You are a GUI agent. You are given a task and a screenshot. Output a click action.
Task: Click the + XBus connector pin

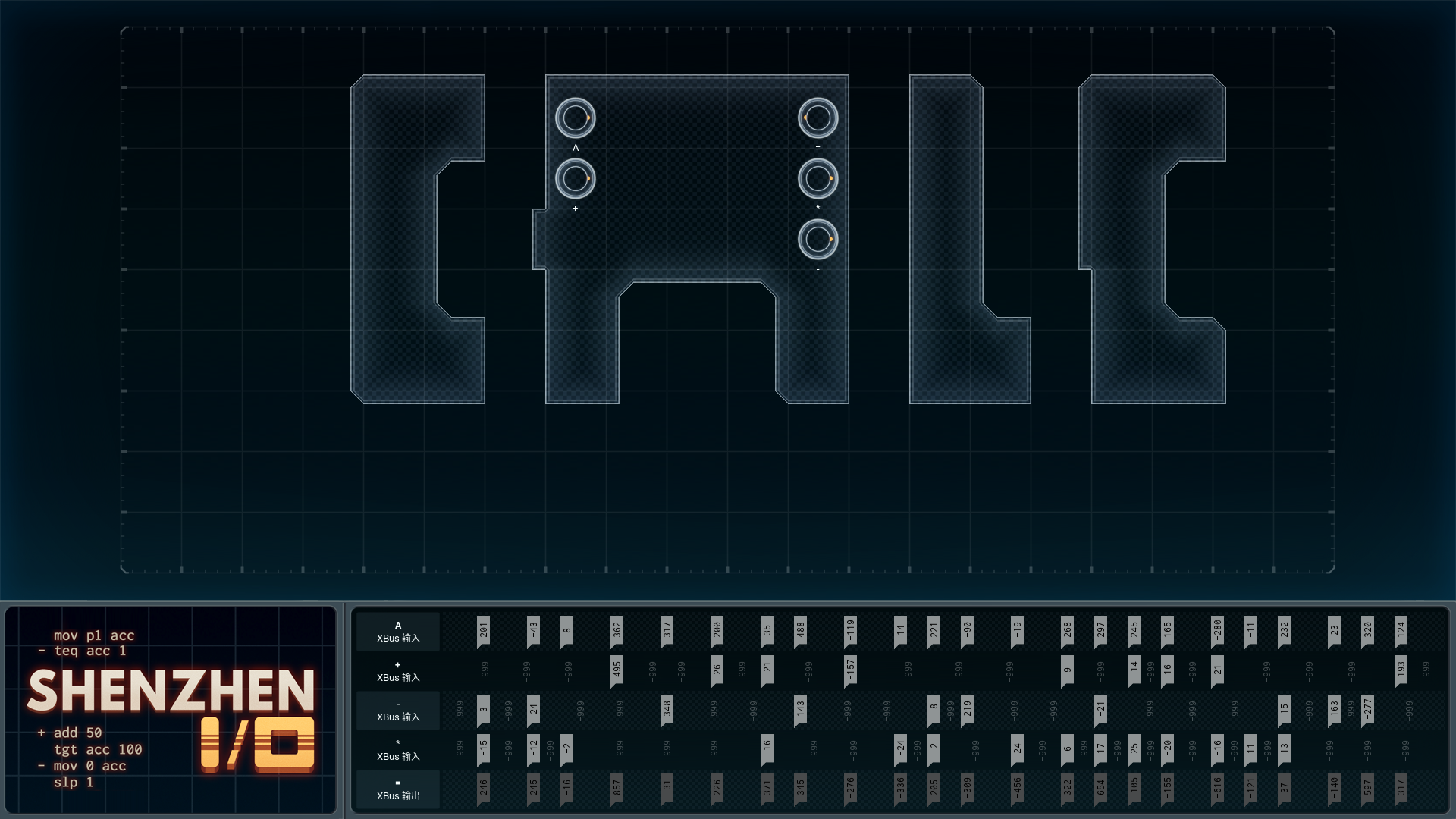575,178
